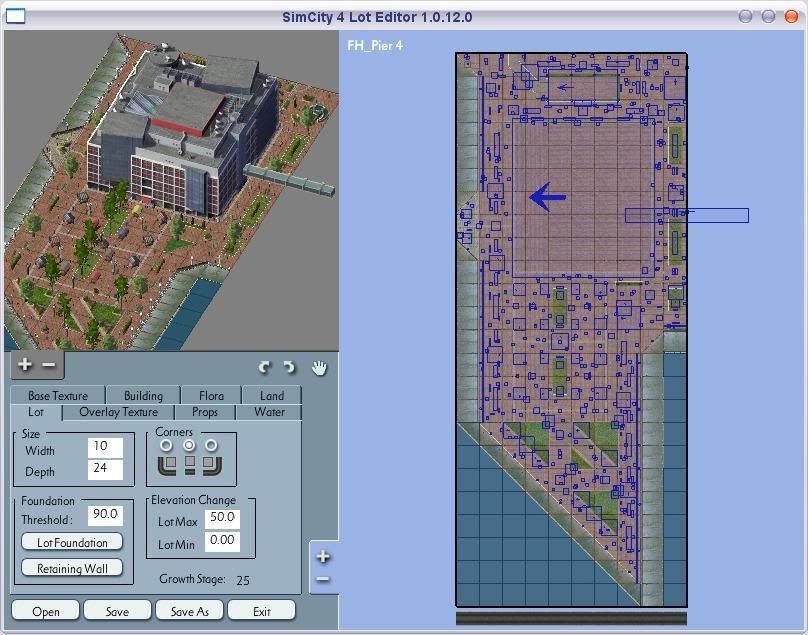Click the Lot Max elevation field
This screenshot has width=808, height=635.
[x=222, y=518]
